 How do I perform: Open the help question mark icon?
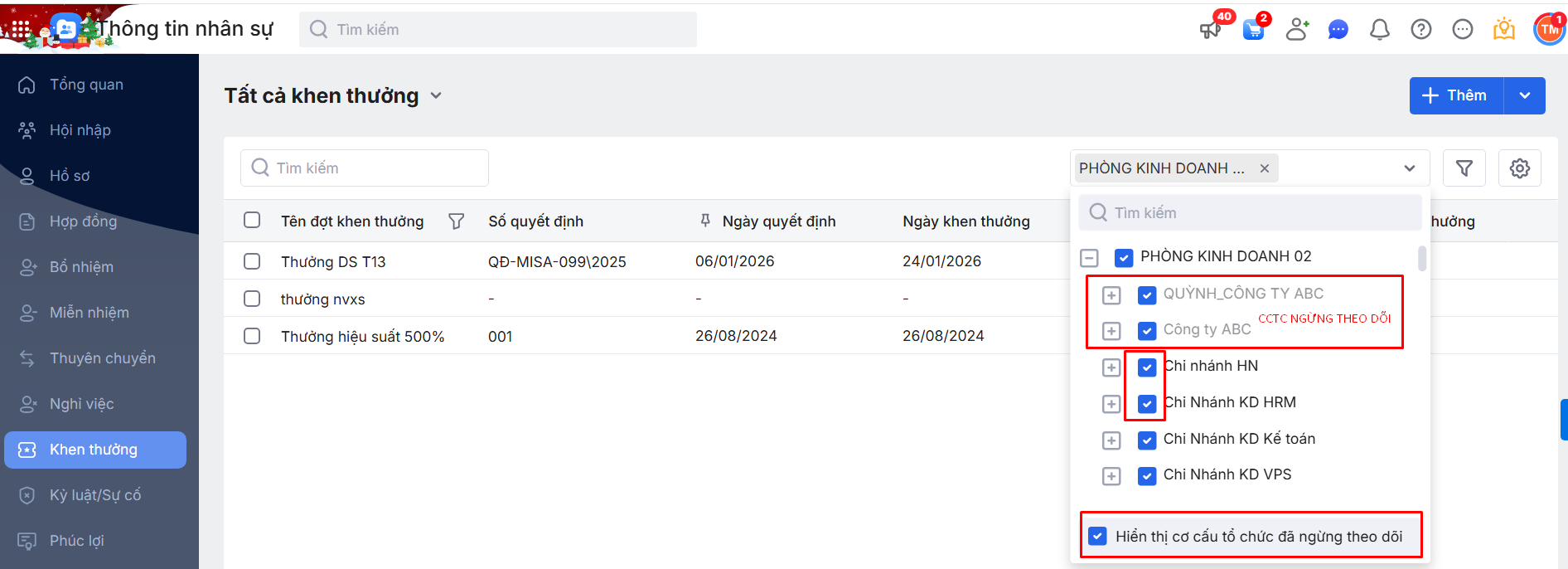1420,30
